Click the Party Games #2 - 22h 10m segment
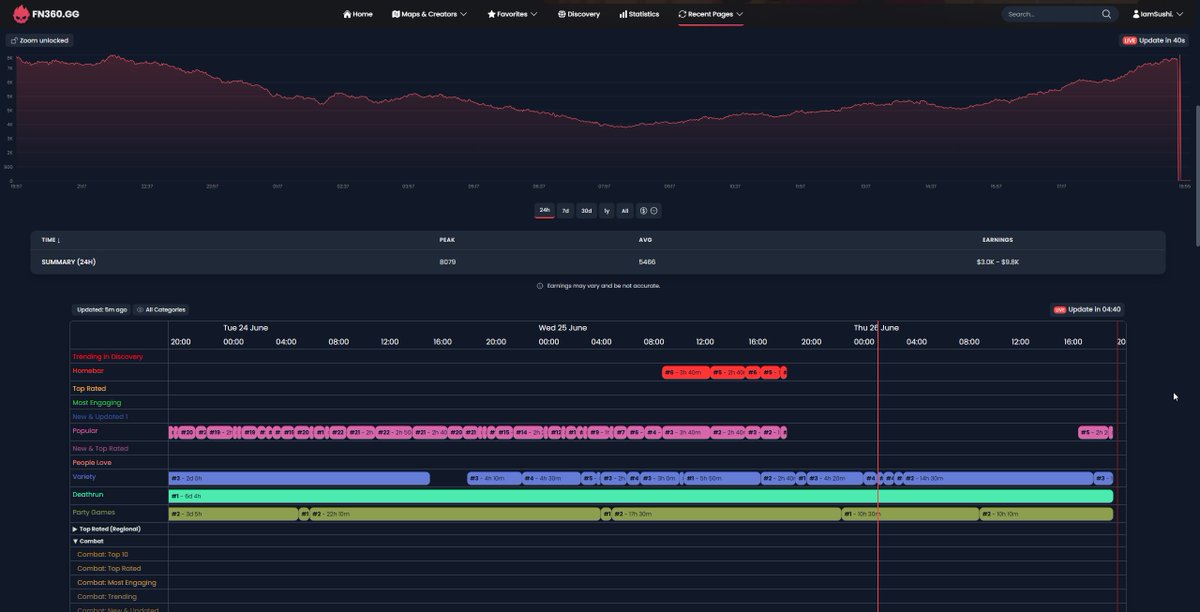This screenshot has width=1200, height=612. coord(455,514)
